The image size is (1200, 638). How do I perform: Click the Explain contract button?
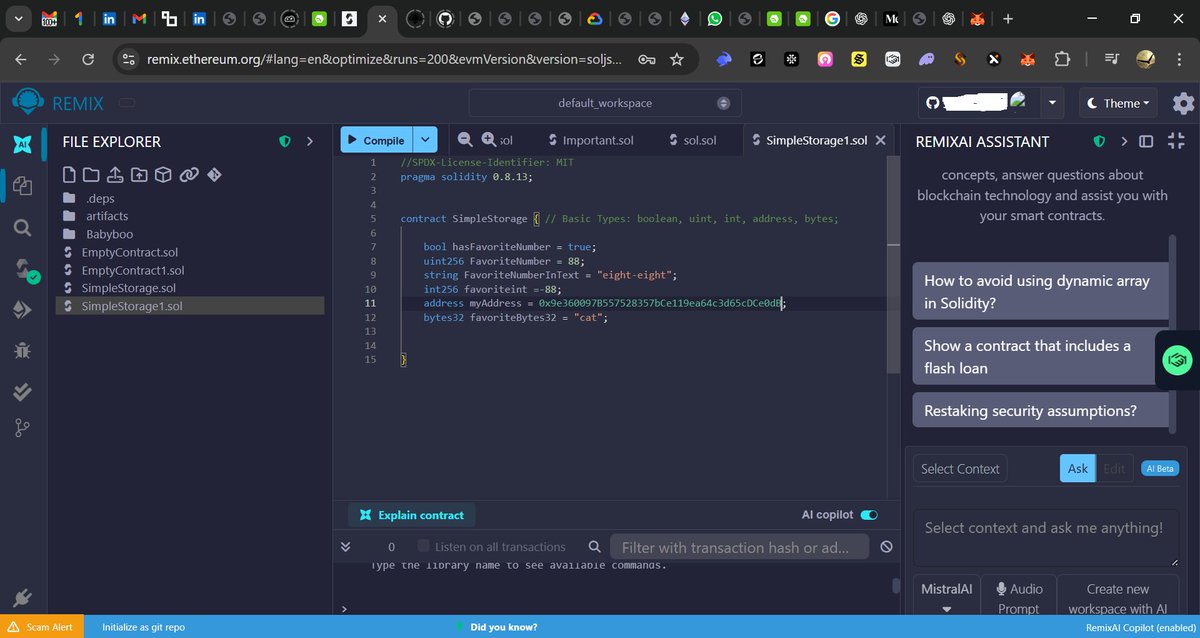click(x=411, y=514)
